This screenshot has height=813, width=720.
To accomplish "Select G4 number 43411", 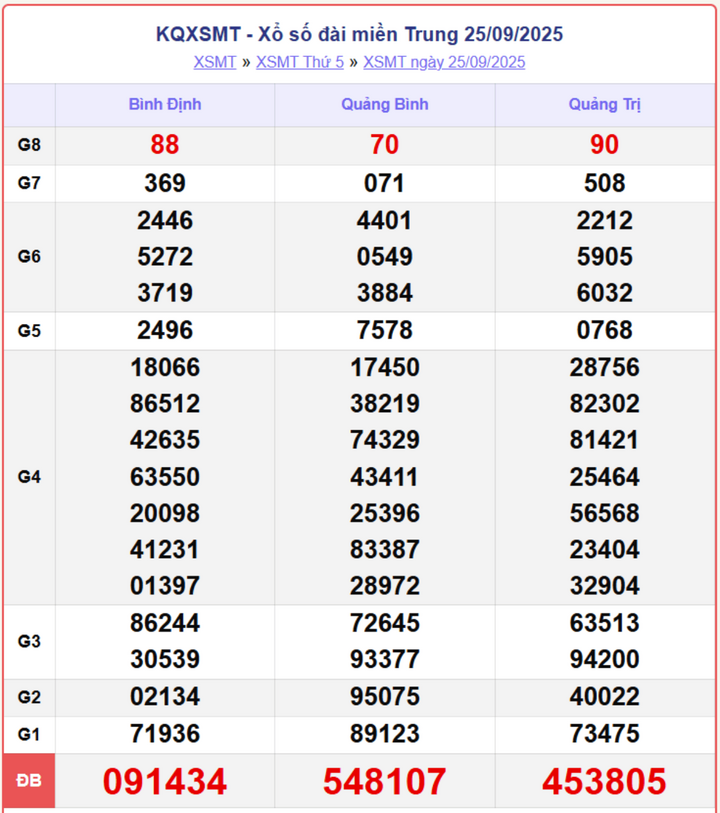I will [384, 477].
